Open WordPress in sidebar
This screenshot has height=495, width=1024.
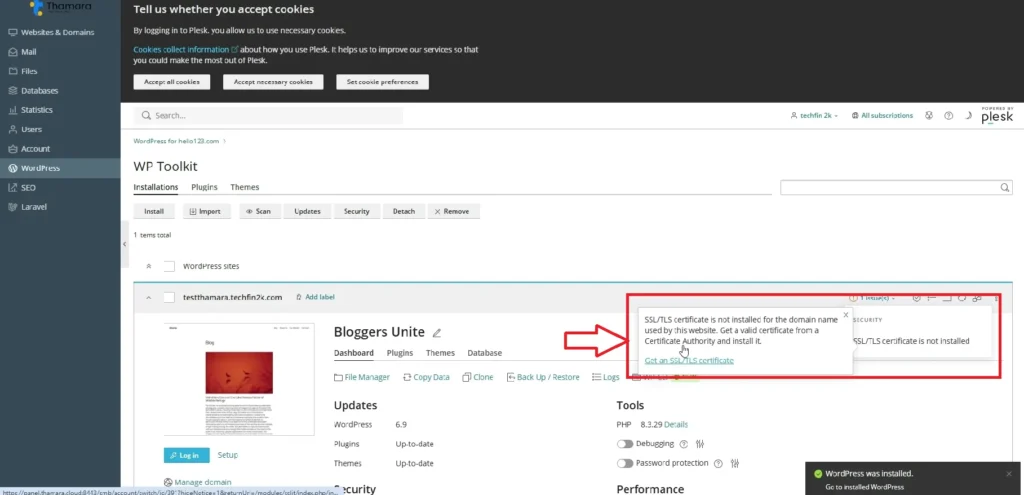[60, 168]
